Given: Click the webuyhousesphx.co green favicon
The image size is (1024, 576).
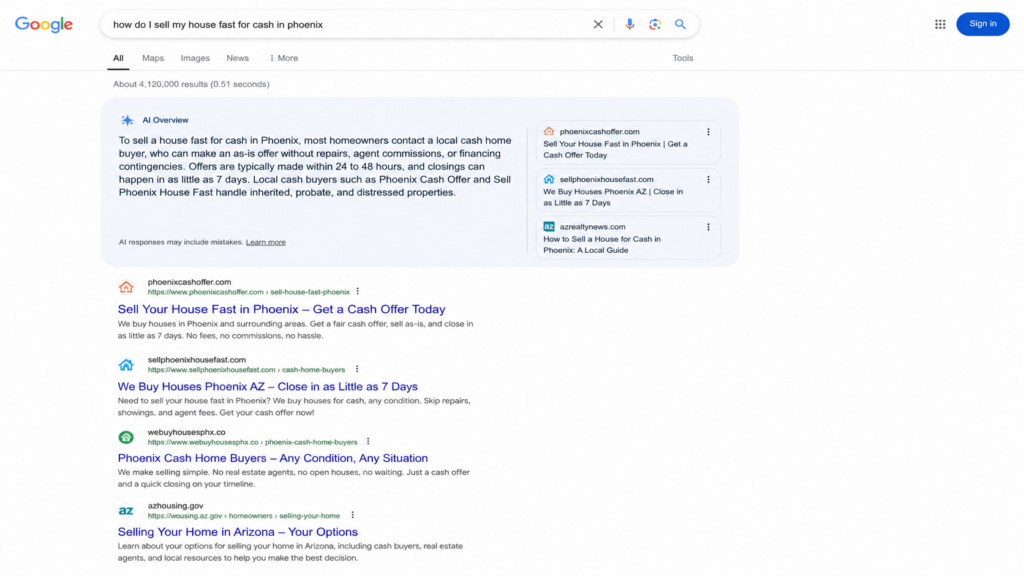Looking at the screenshot, I should pyautogui.click(x=126, y=437).
